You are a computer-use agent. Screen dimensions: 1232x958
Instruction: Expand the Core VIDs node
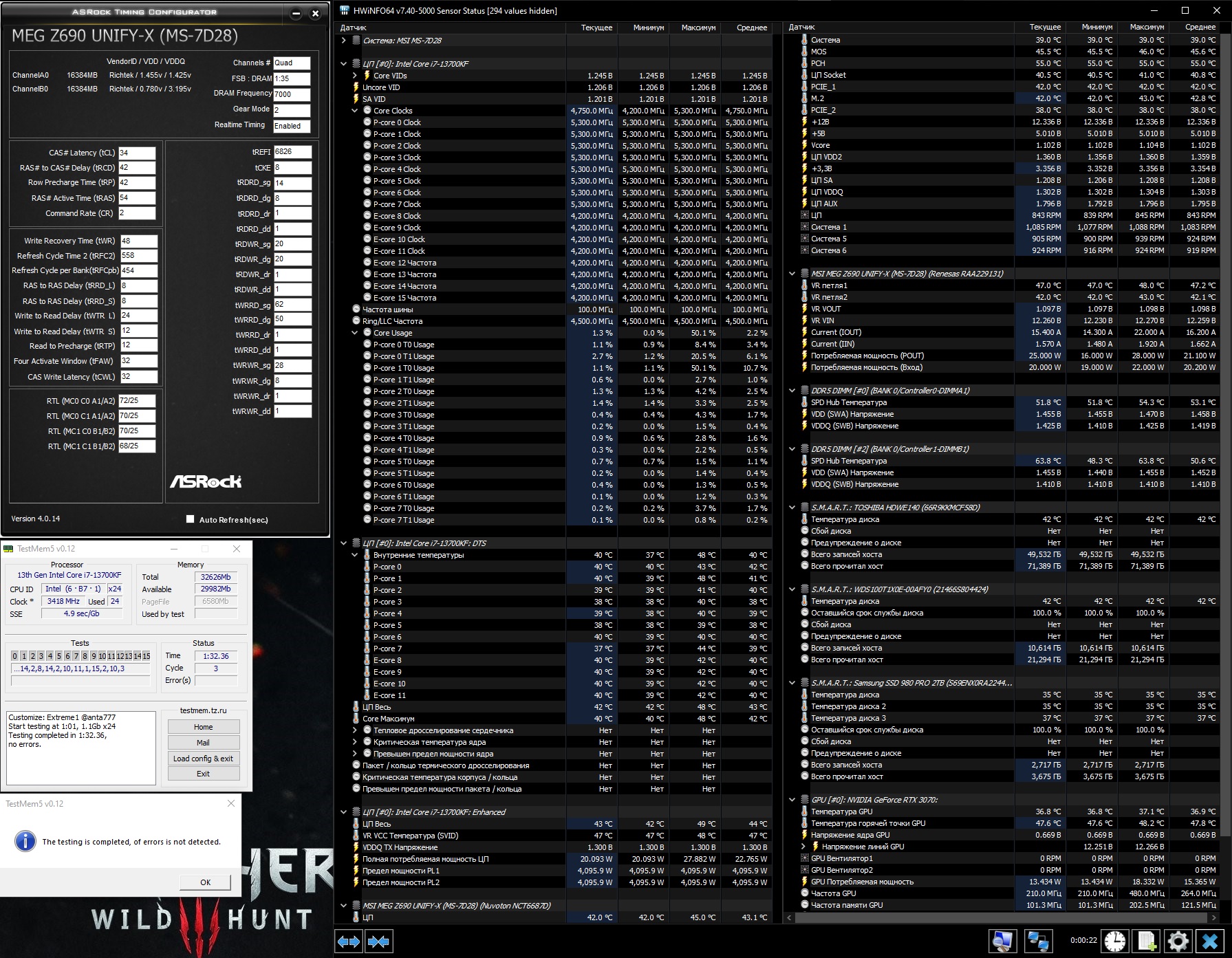[x=355, y=76]
